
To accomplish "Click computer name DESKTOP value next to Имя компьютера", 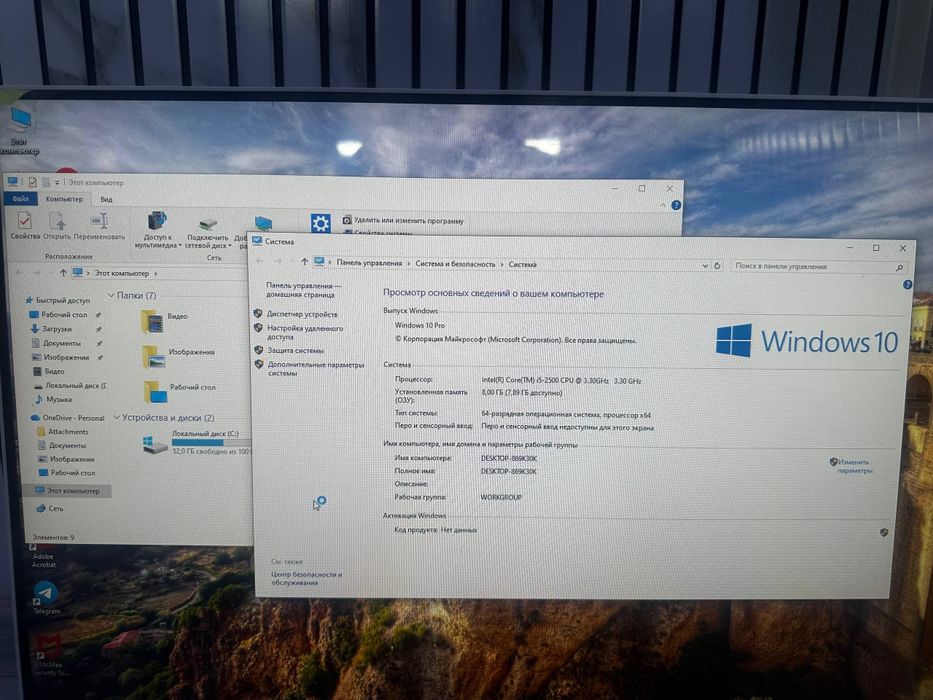I will [509, 458].
